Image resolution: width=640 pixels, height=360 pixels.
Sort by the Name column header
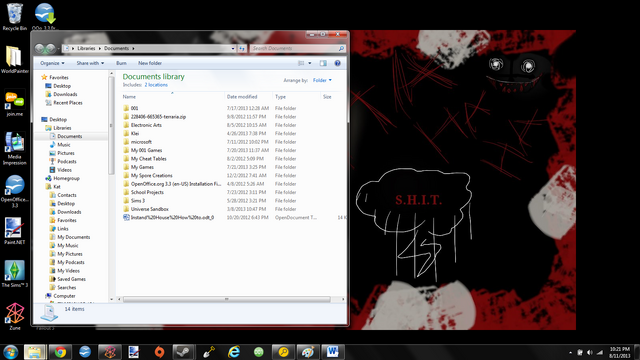tap(129, 97)
